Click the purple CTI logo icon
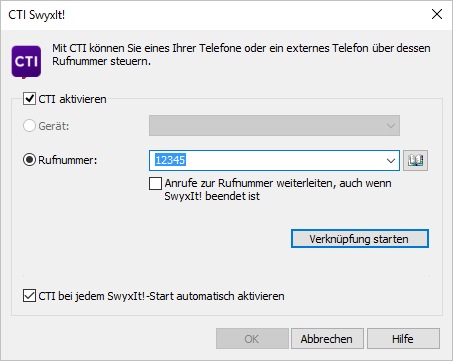Image resolution: width=453 pixels, height=361 pixels. click(26, 62)
